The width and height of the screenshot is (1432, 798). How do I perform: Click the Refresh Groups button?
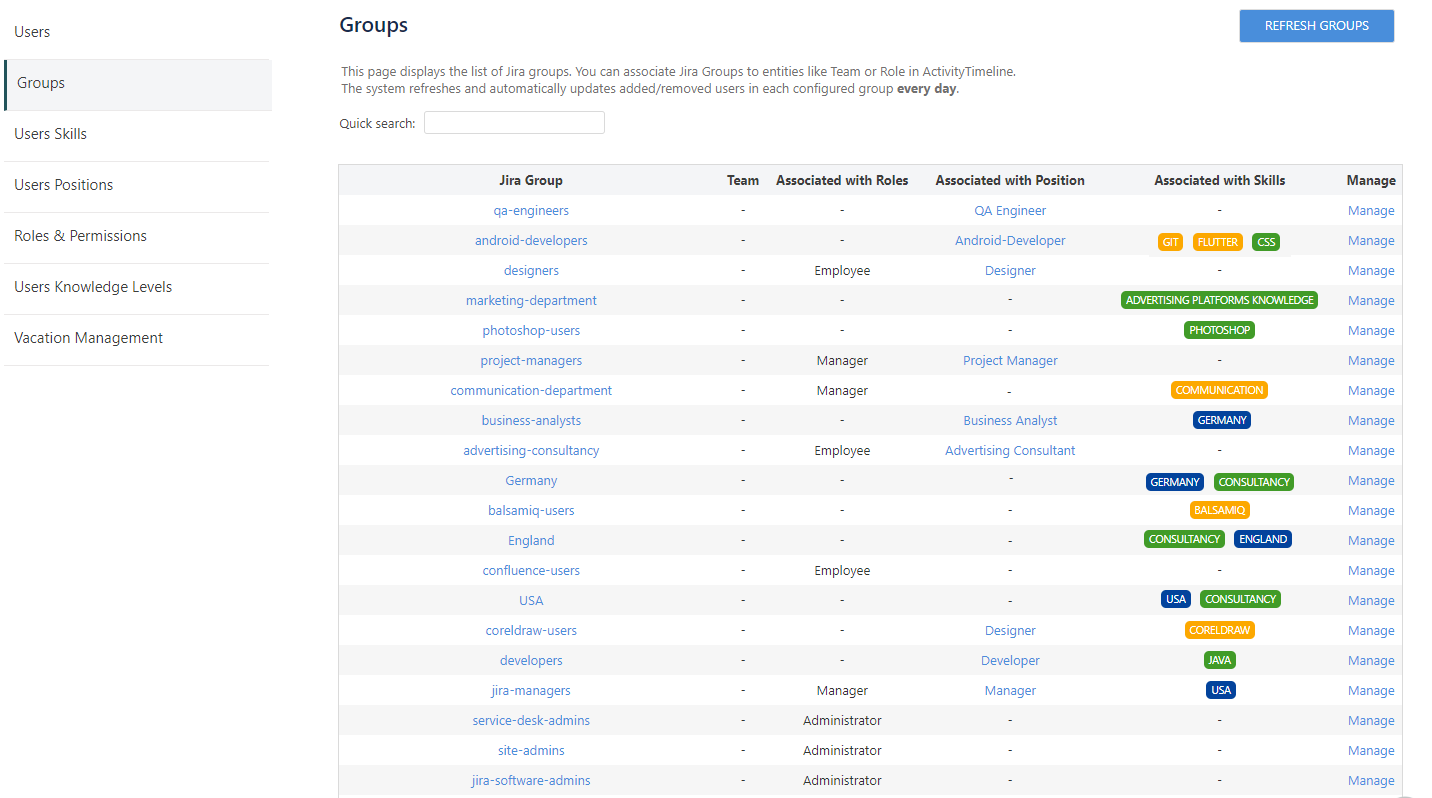[1316, 26]
